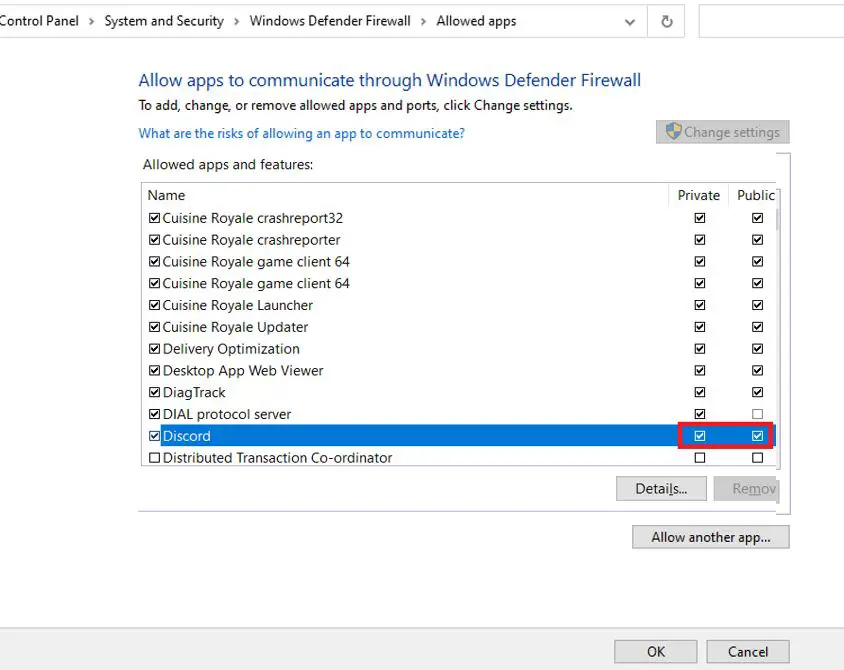The height and width of the screenshot is (670, 844).
Task: Expand chevron after System and Security
Action: point(236,21)
